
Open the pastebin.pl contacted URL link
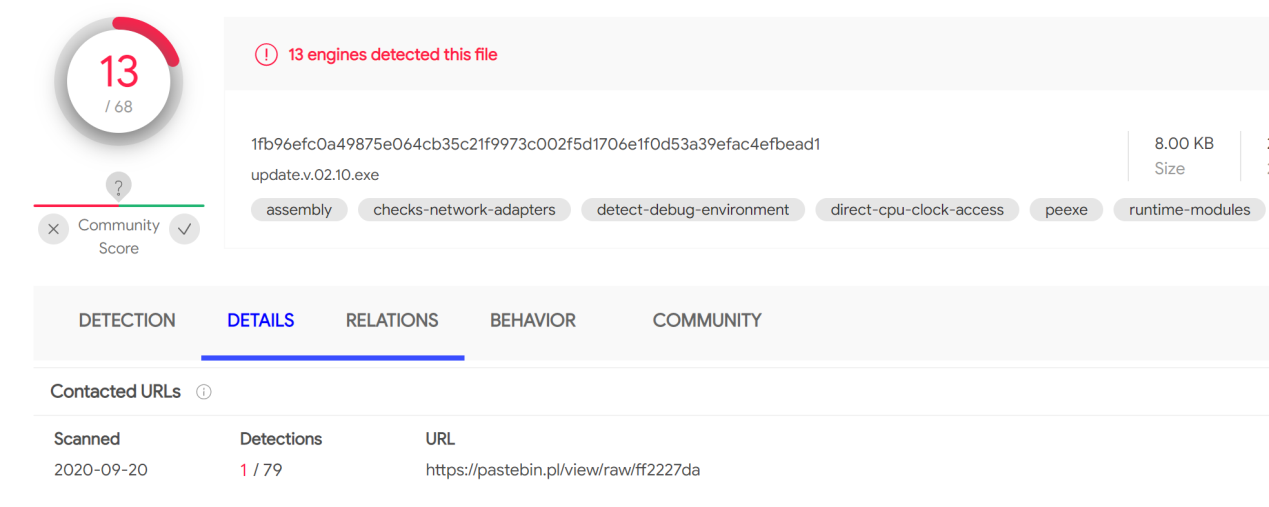pyautogui.click(x=563, y=469)
